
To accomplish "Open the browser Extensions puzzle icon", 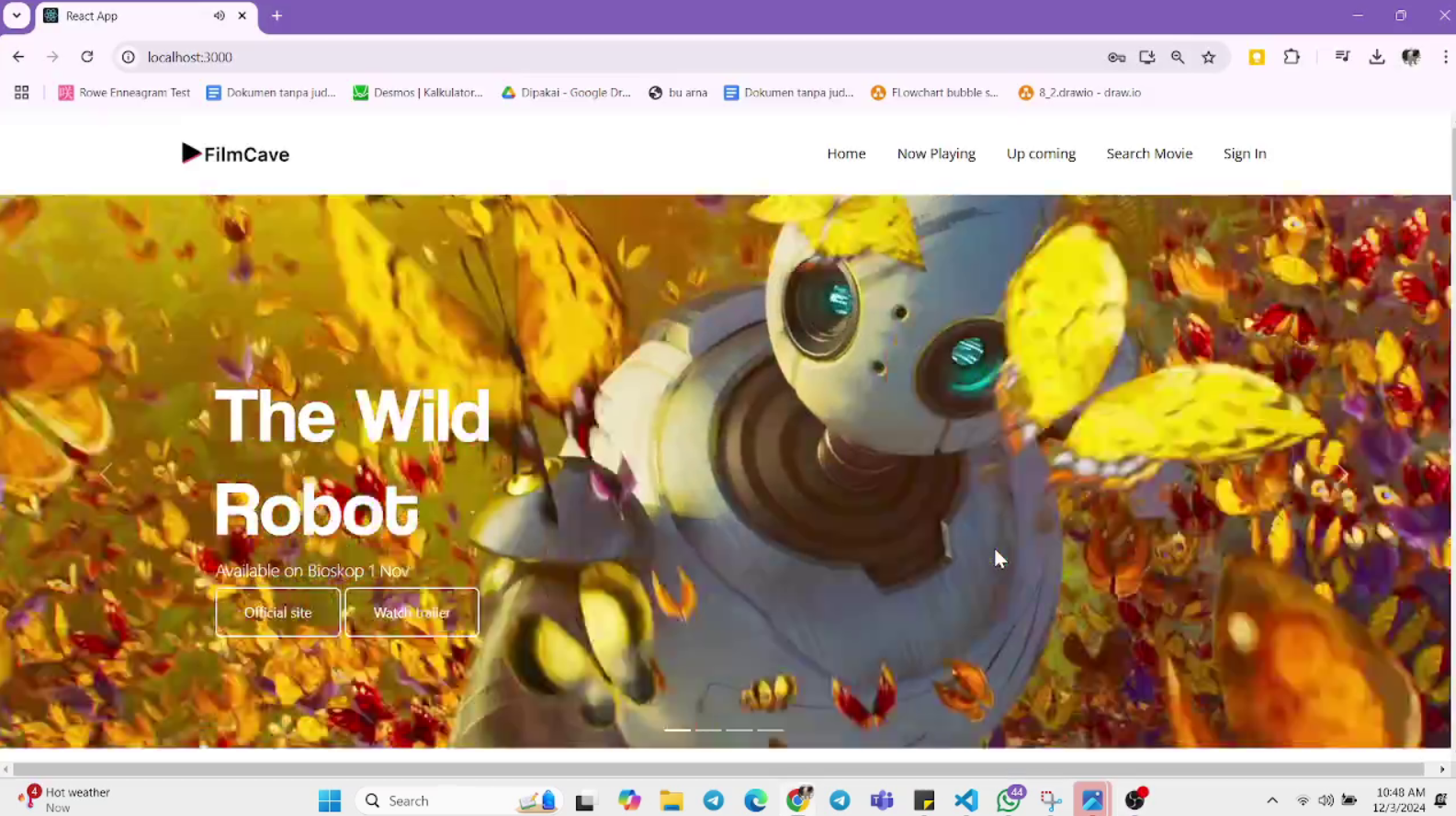I will click(1292, 57).
